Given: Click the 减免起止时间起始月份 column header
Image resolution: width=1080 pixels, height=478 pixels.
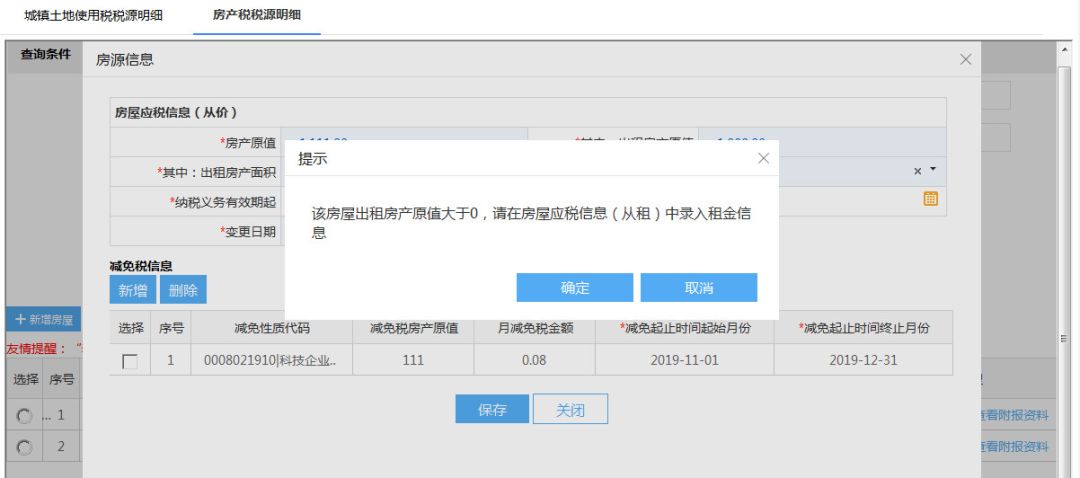Looking at the screenshot, I should [685, 328].
